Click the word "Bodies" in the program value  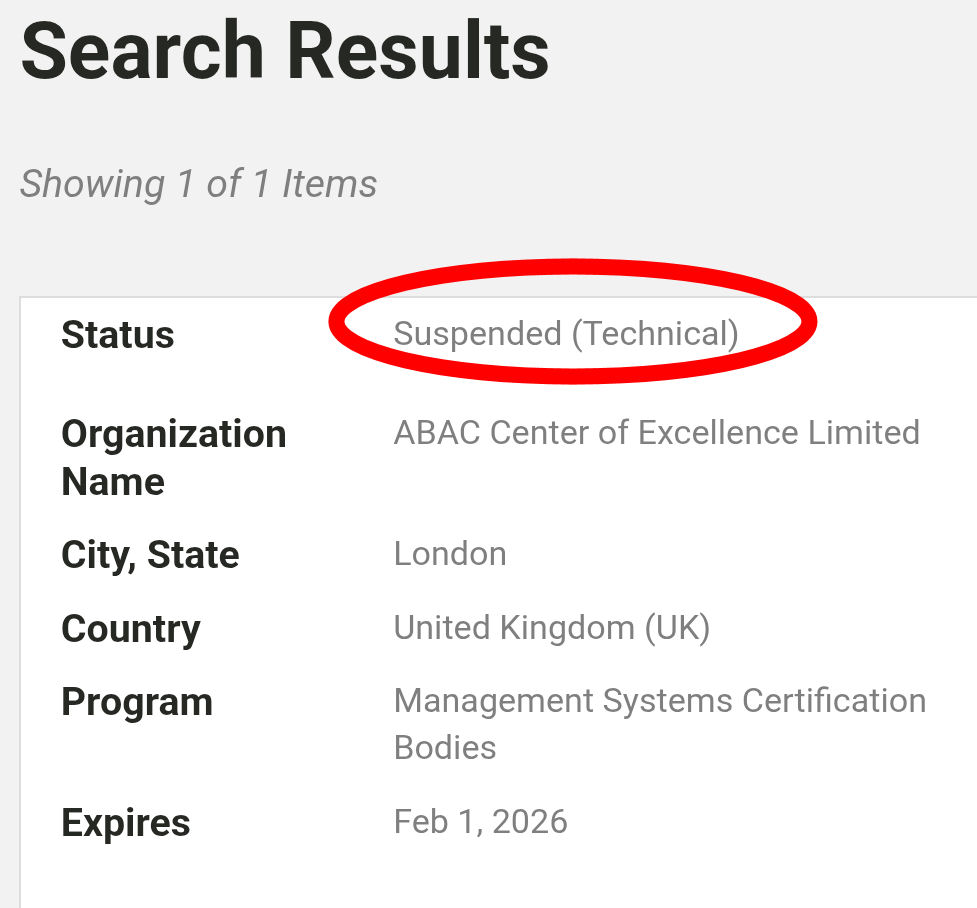(x=445, y=748)
